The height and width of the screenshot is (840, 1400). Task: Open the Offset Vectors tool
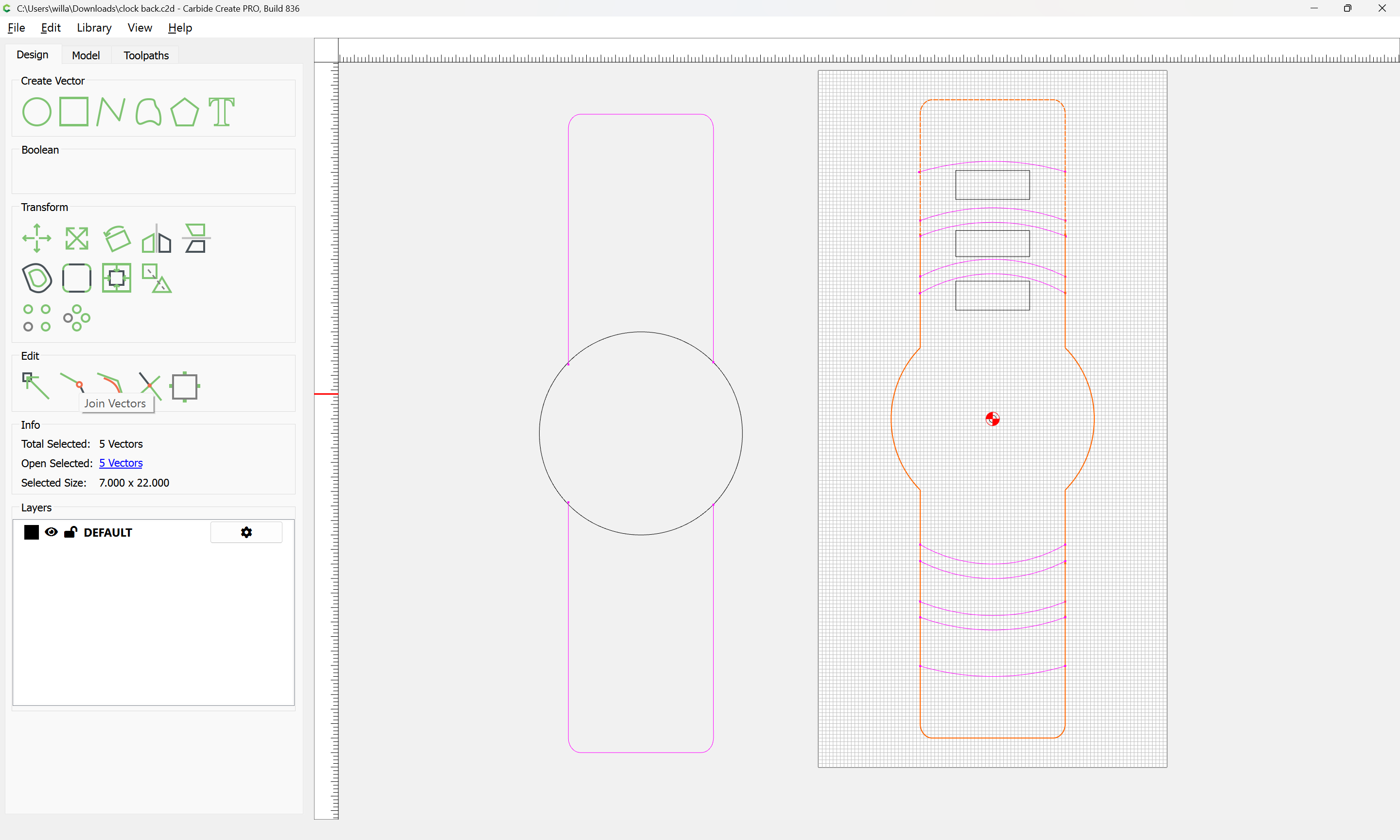point(37,278)
